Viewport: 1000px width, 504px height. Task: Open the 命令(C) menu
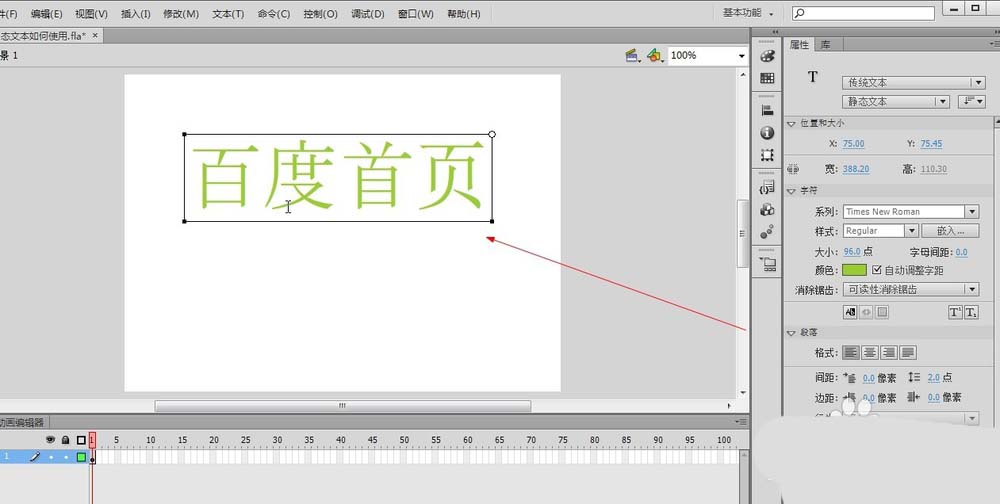click(x=274, y=13)
